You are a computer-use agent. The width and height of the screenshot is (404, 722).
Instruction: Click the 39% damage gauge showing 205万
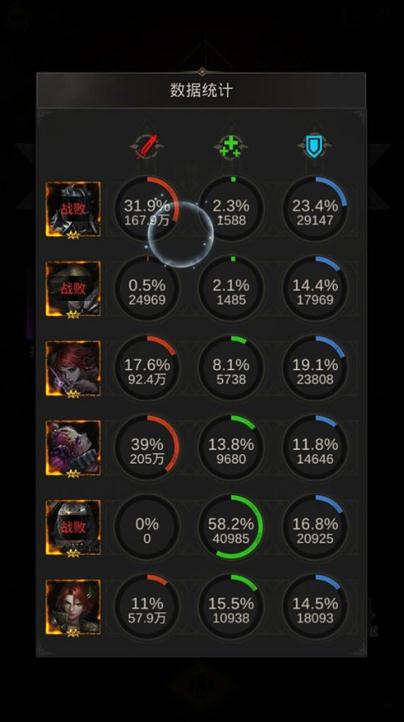146,448
